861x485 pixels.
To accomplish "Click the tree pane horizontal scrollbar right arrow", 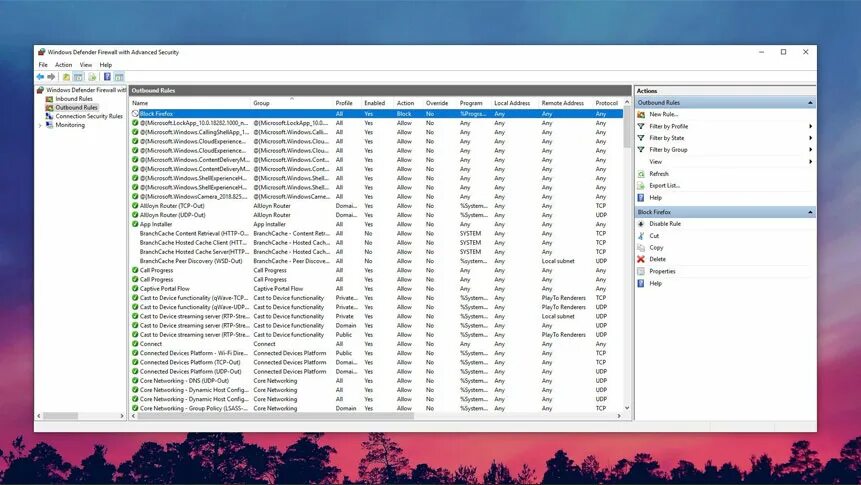I will (122, 416).
